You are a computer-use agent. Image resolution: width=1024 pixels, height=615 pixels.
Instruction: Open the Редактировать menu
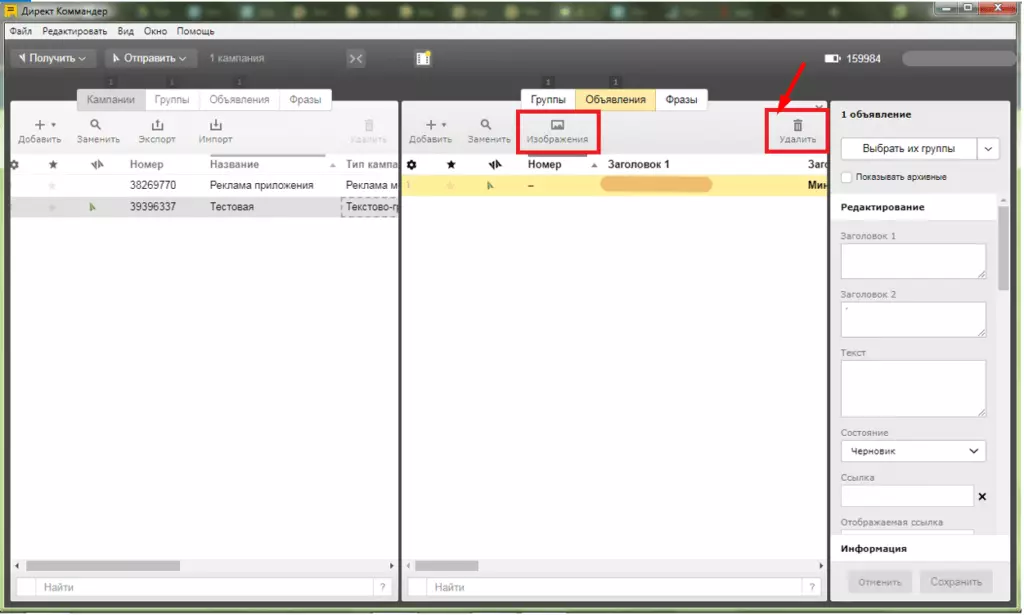[x=74, y=31]
